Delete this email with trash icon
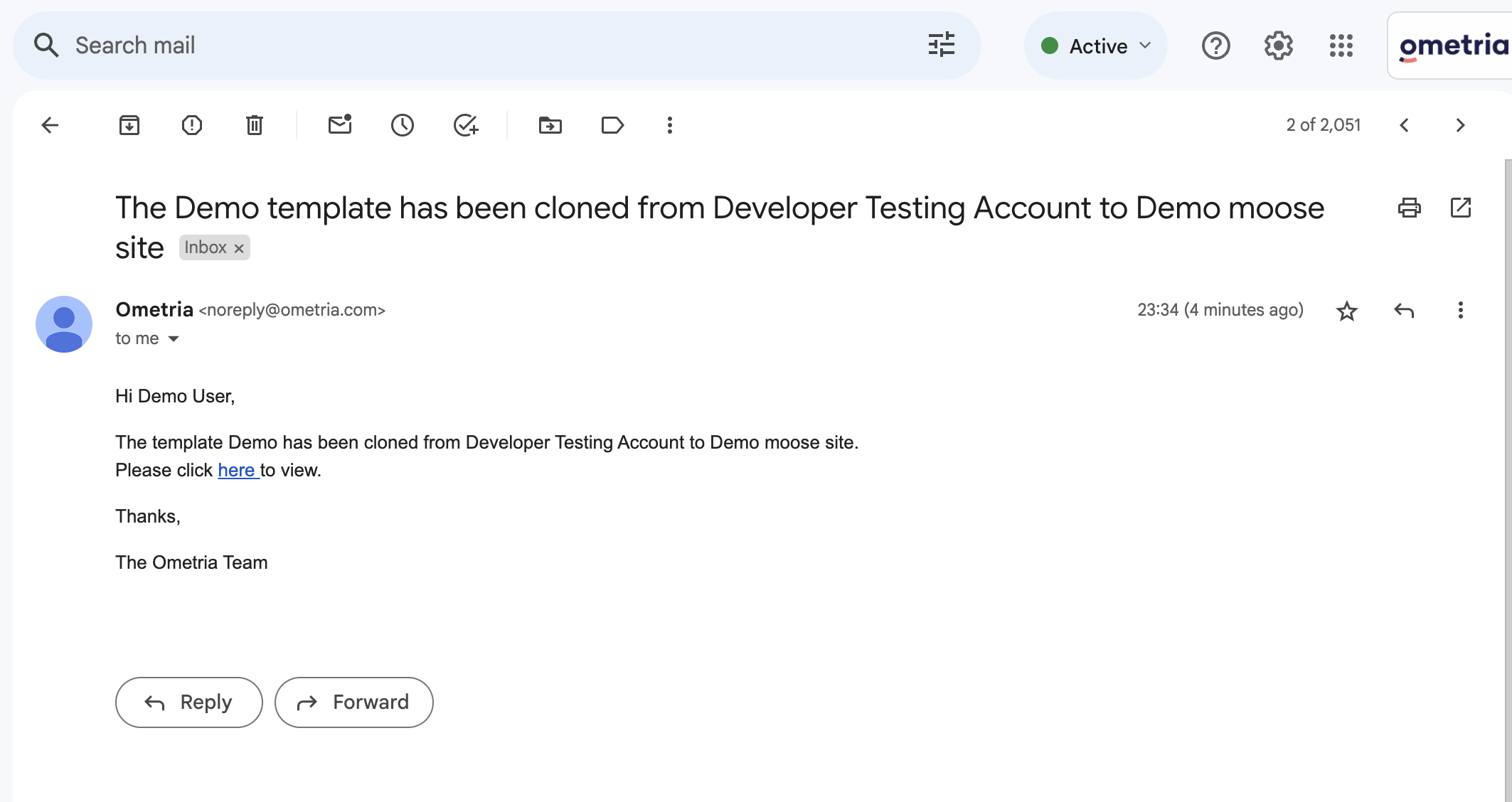 click(x=255, y=126)
